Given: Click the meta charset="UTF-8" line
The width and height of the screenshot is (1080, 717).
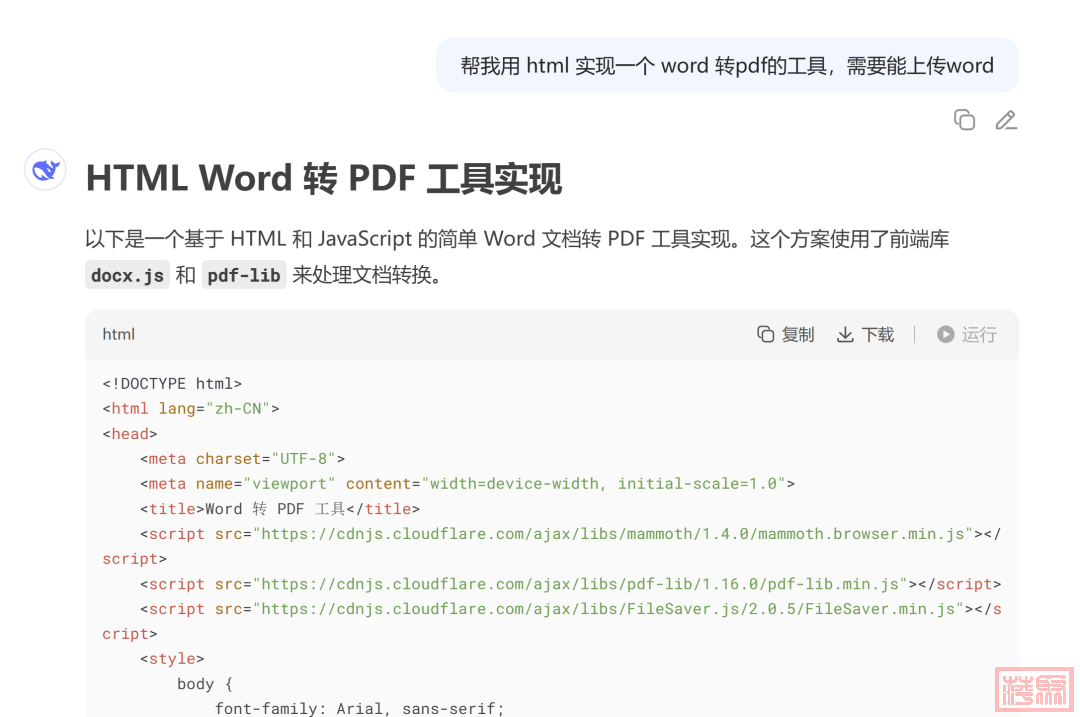Looking at the screenshot, I should click(242, 459).
